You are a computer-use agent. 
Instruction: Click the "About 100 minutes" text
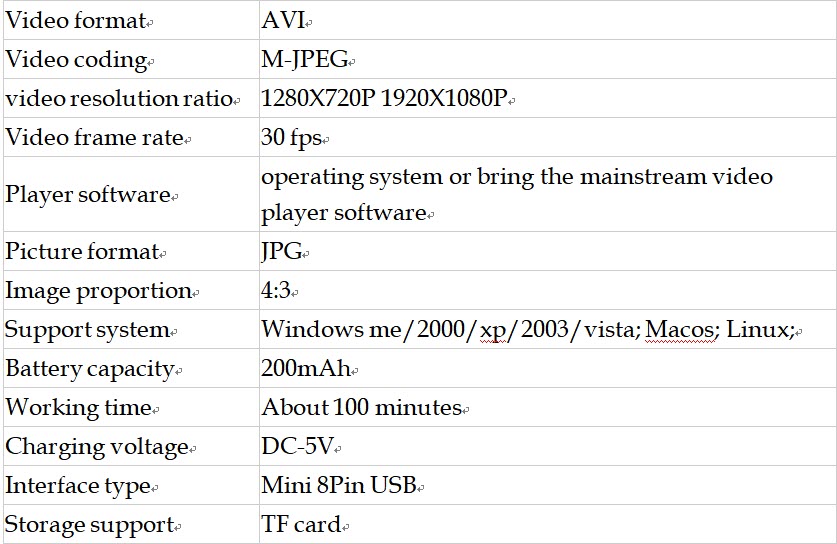[361, 407]
